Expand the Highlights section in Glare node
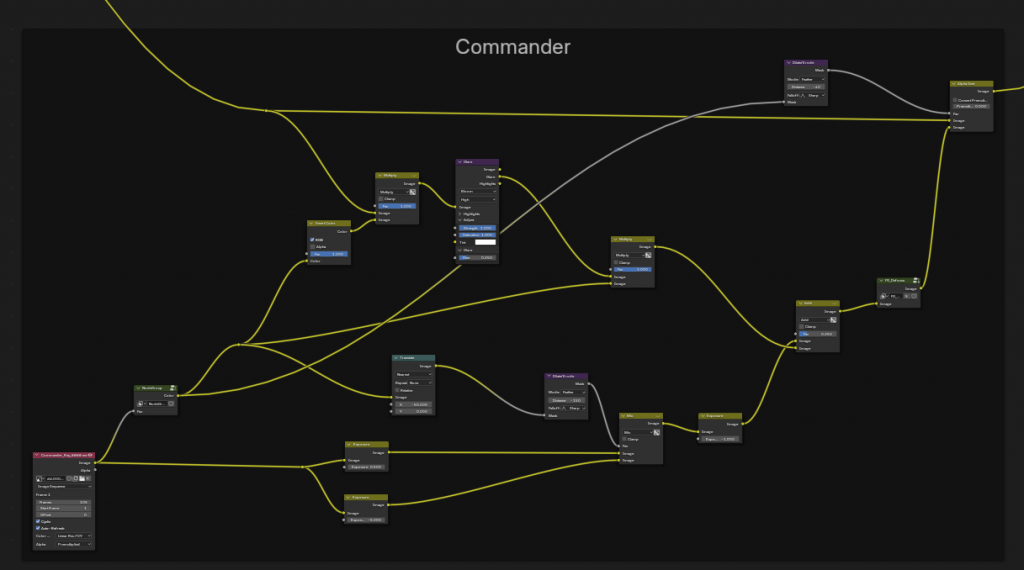This screenshot has height=570, width=1024. (460, 213)
